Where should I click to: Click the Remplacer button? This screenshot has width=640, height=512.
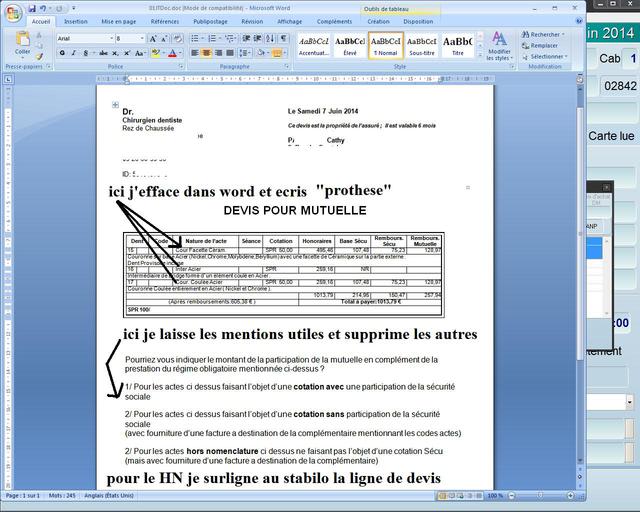pyautogui.click(x=543, y=46)
